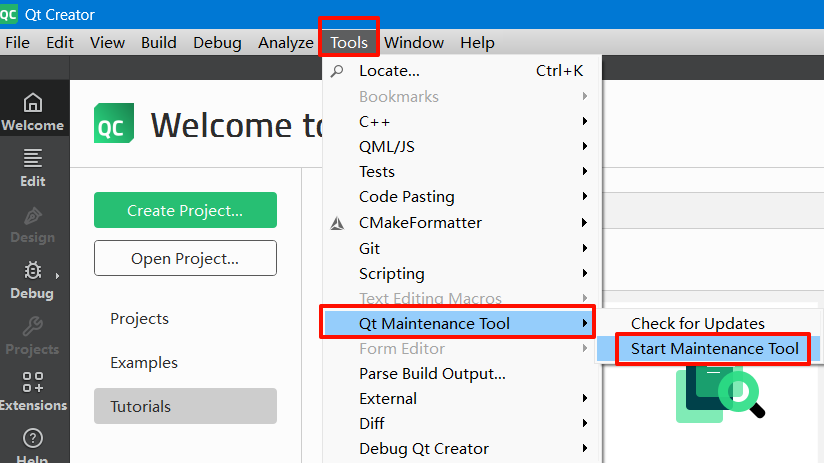Select Parse Build Output... entry
This screenshot has height=463, width=824.
click(x=462, y=374)
